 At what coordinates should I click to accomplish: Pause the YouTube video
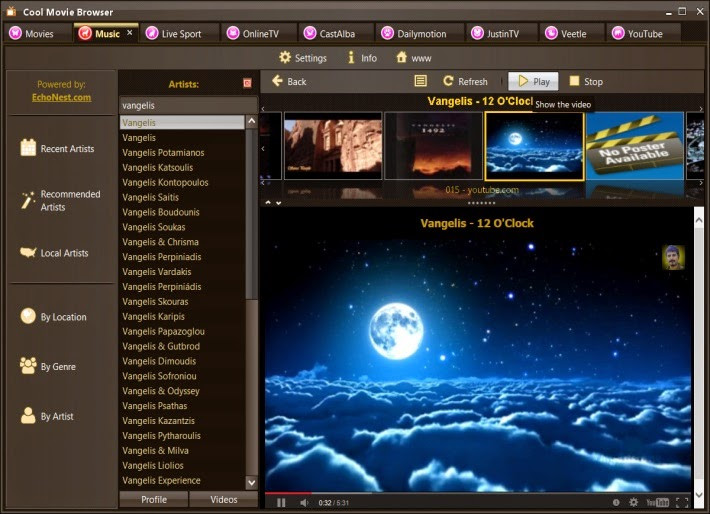click(281, 503)
